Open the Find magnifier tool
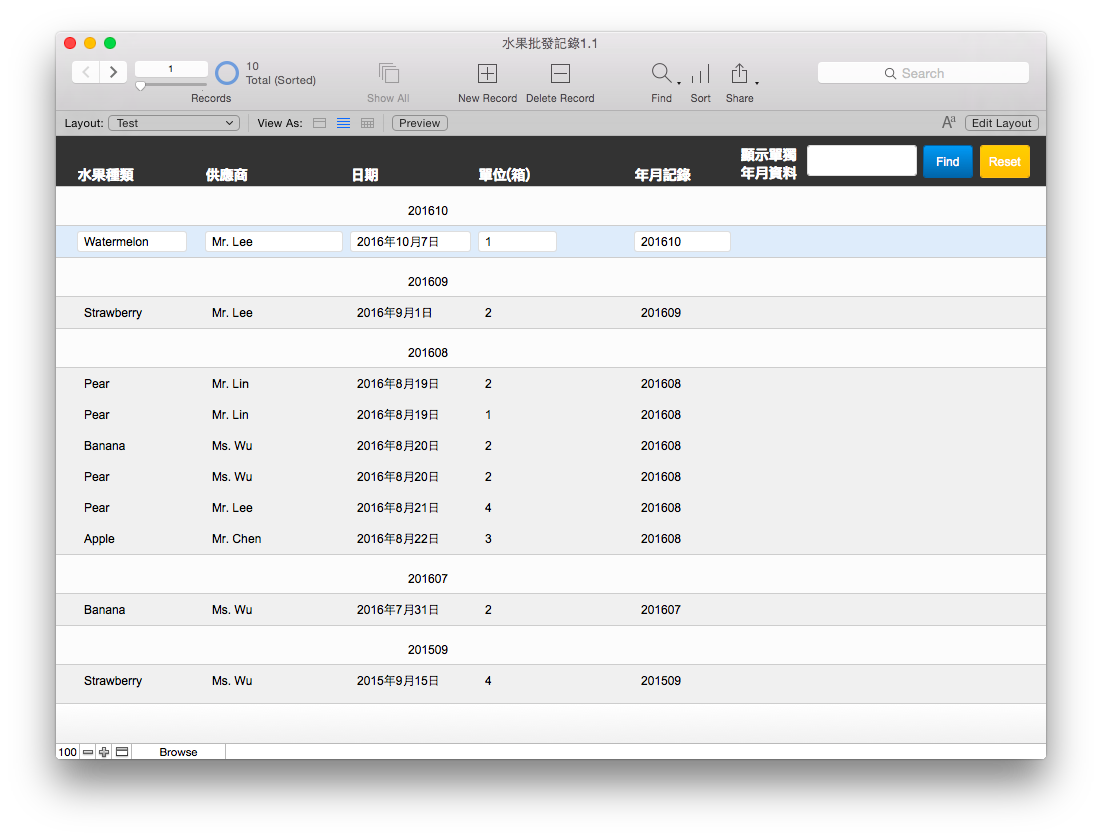The height and width of the screenshot is (839, 1102). point(661,73)
